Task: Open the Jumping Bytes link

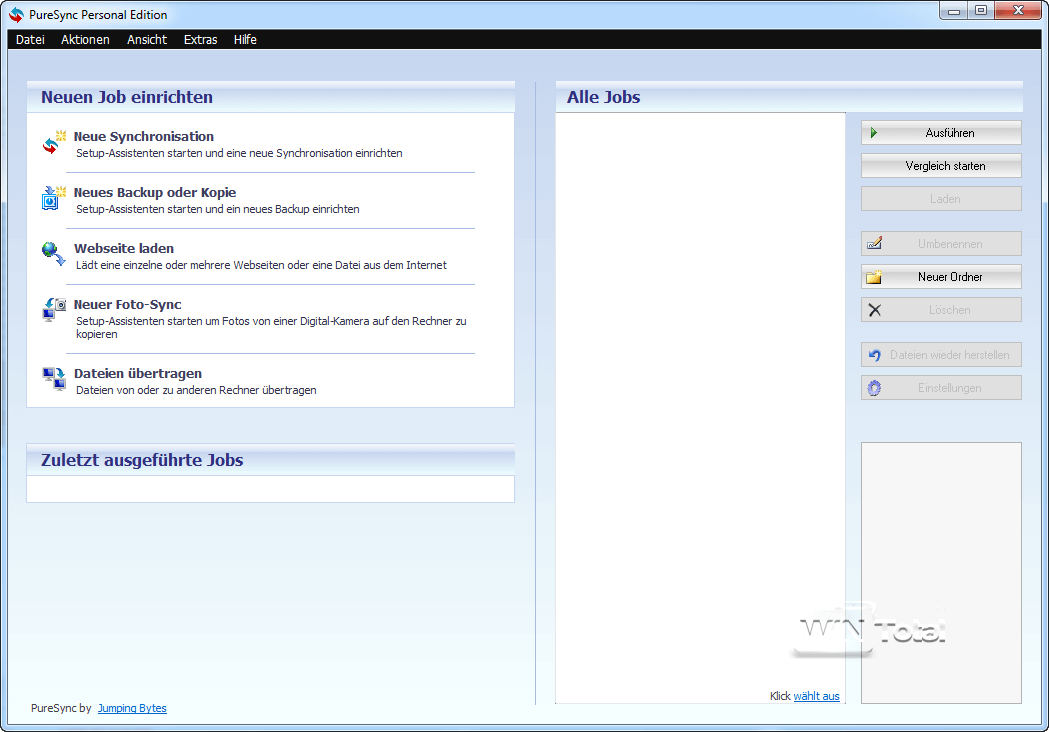Action: pyautogui.click(x=132, y=708)
